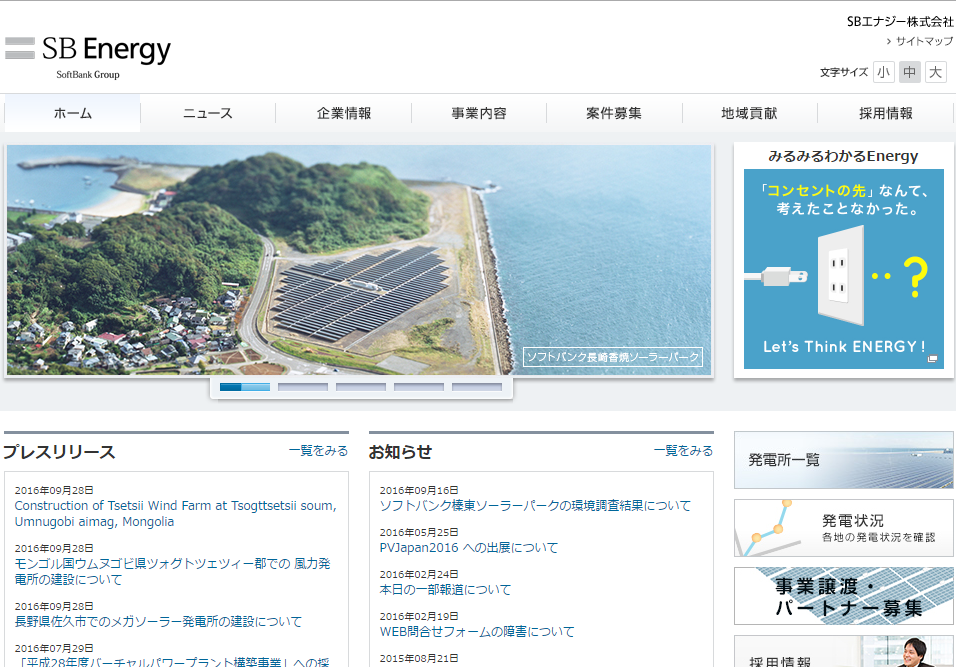Open the WEB問合せフォームの障害について notice

[477, 632]
